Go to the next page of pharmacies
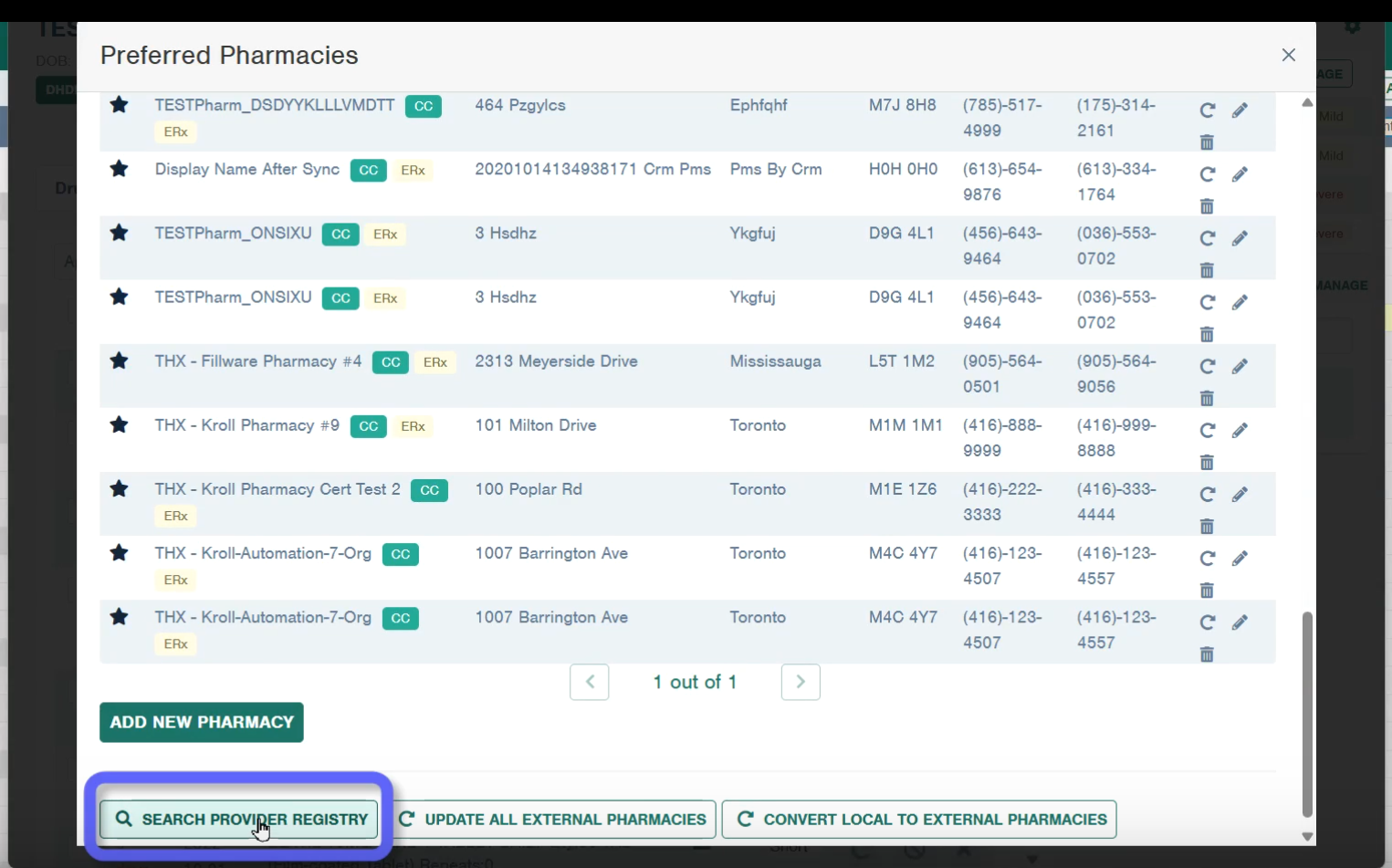Screen dimensions: 1392x868 click(801, 682)
